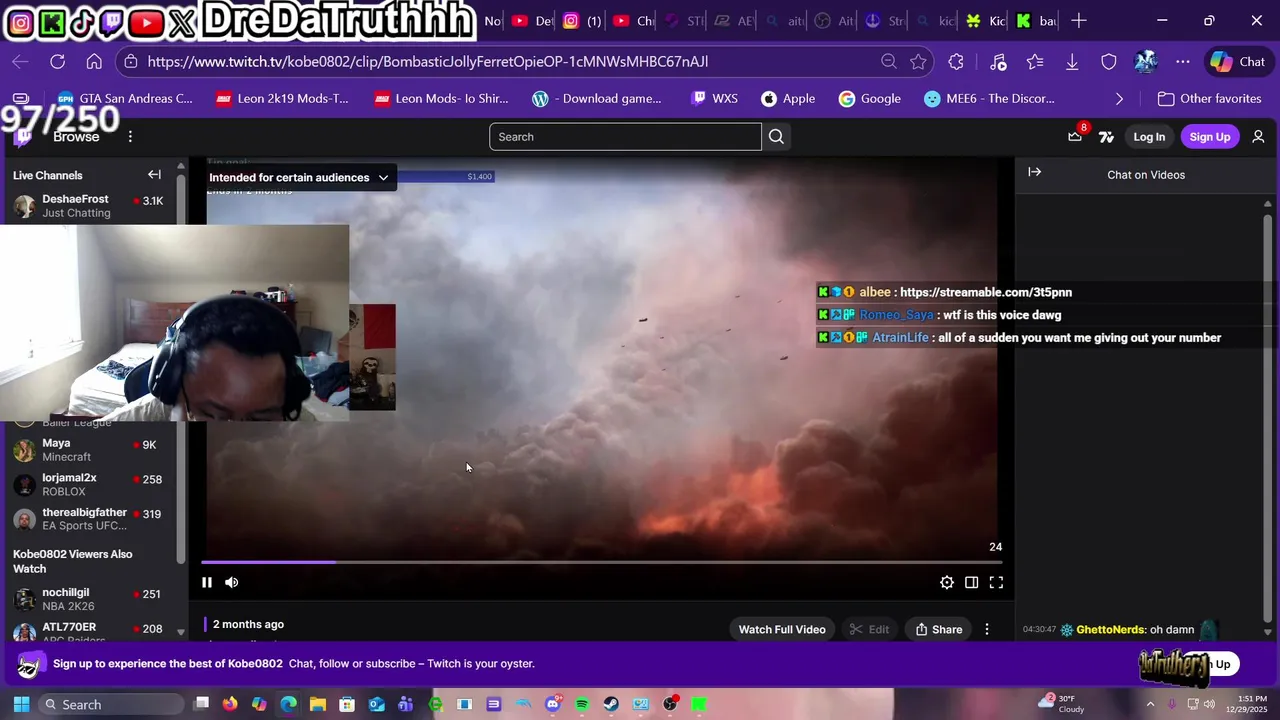The image size is (1280, 720).
Task: Open favorites list toolbar icon
Action: pos(1035,62)
